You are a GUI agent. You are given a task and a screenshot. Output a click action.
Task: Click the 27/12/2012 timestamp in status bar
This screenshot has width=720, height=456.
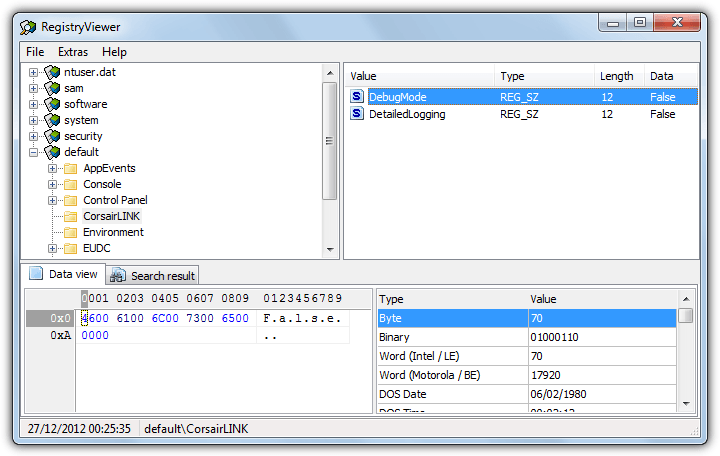click(x=79, y=429)
